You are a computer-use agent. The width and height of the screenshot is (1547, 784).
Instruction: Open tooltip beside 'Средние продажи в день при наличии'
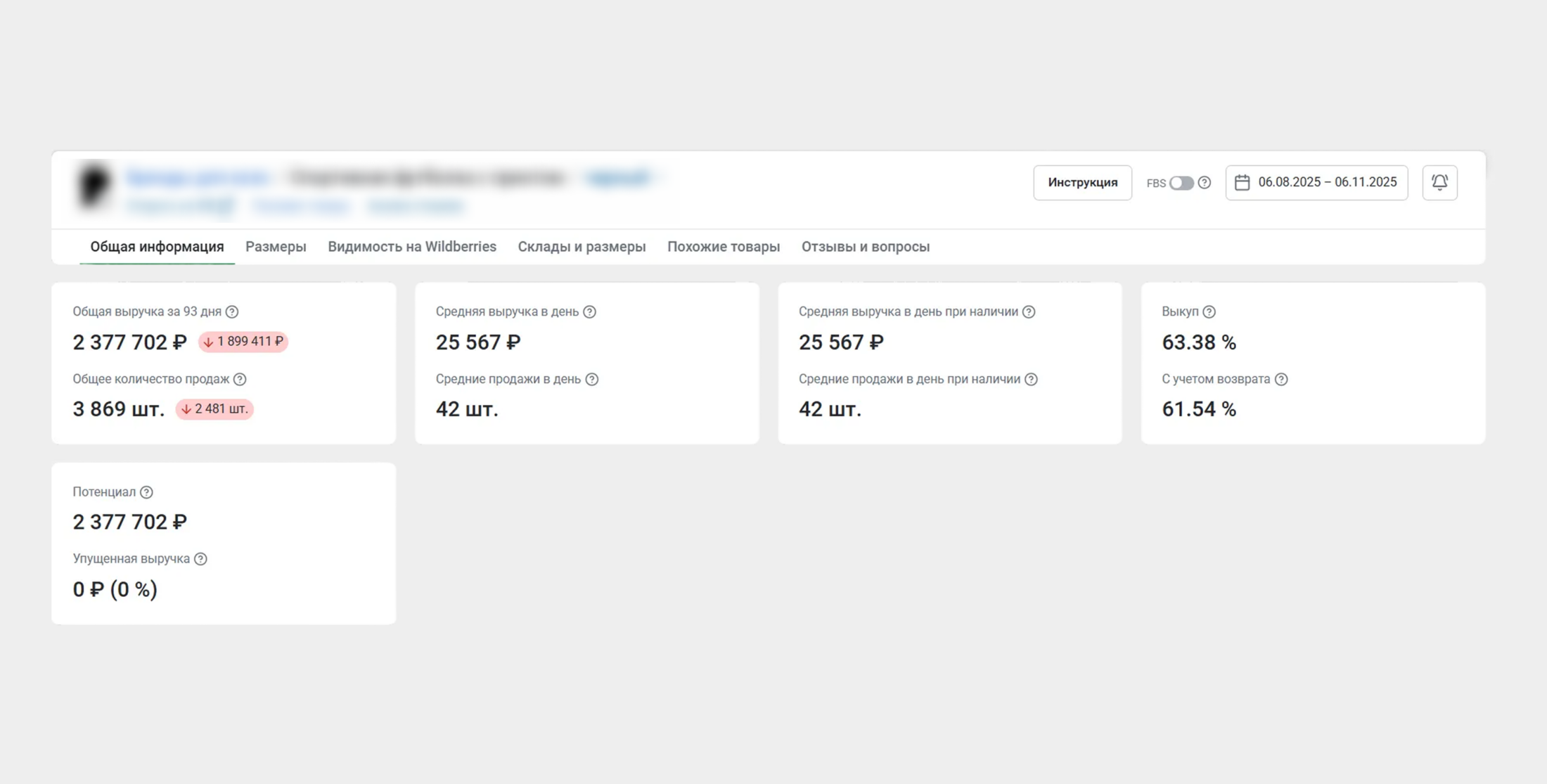1033,379
